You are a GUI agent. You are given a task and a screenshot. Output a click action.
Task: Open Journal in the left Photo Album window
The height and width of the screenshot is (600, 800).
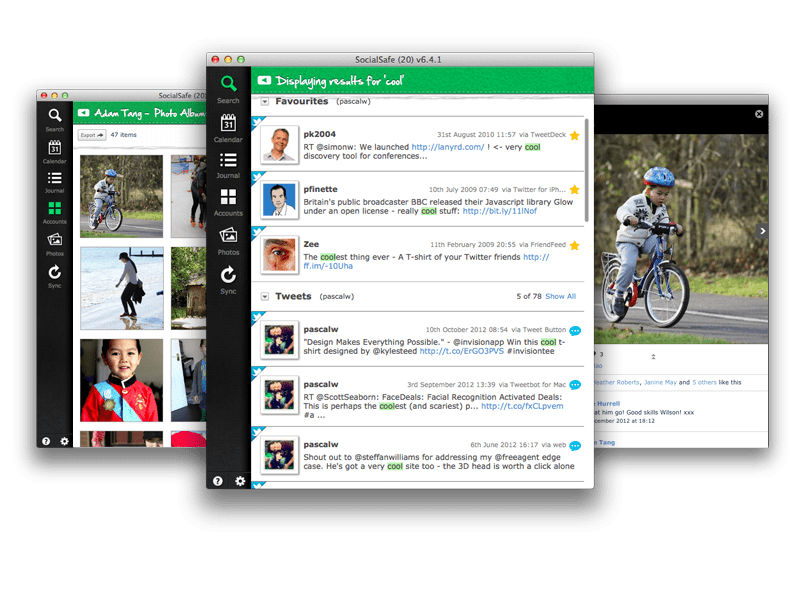55,182
